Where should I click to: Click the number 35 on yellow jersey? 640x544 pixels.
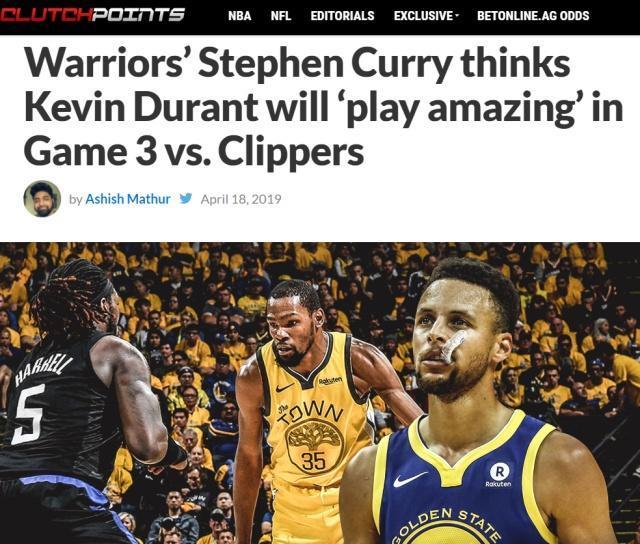point(313,461)
